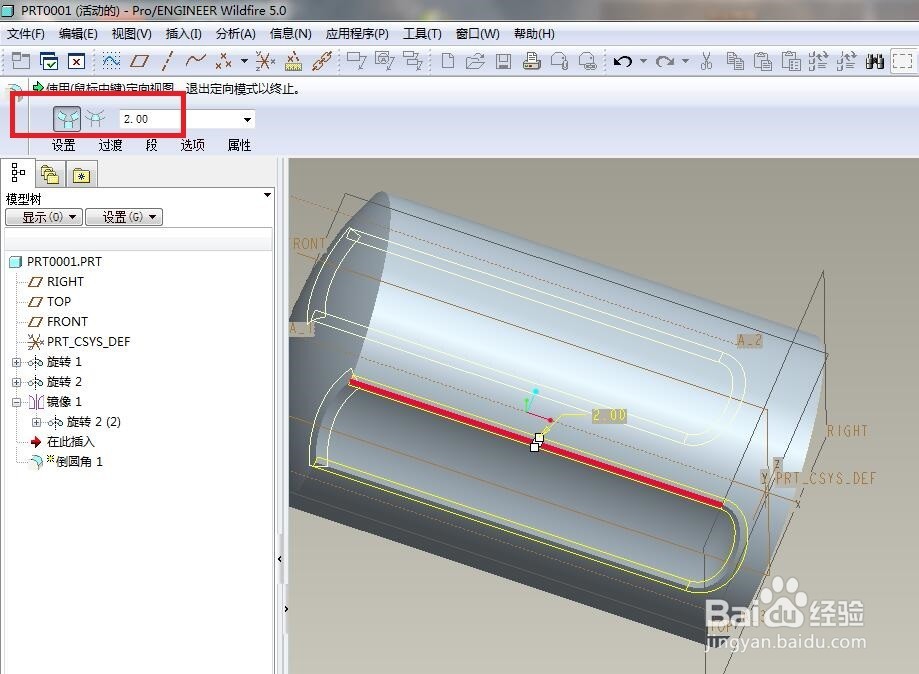Select PRT0001.PRT in model tree

click(56, 261)
